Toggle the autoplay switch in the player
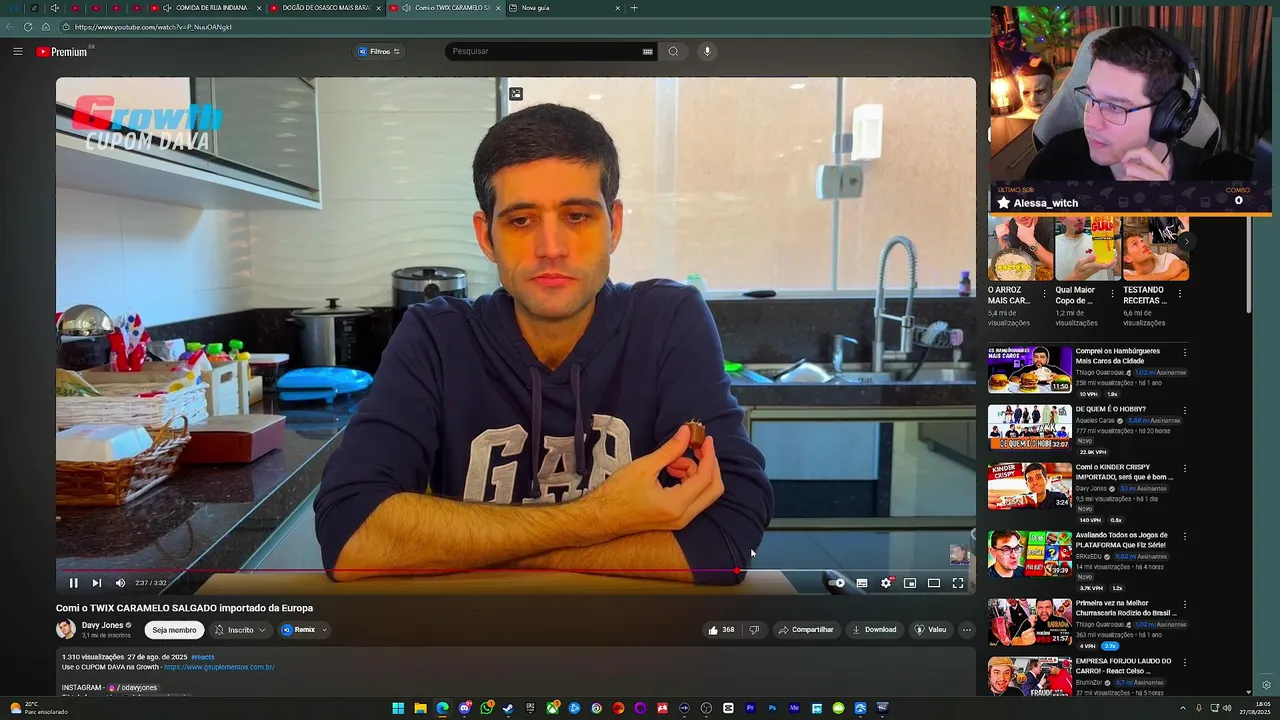The image size is (1280, 720). [837, 583]
